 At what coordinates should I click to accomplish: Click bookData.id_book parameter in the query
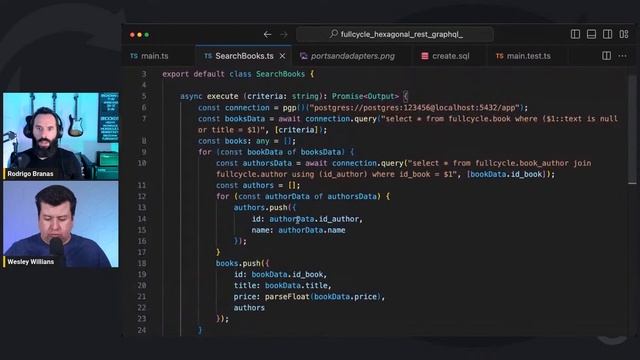(507, 174)
